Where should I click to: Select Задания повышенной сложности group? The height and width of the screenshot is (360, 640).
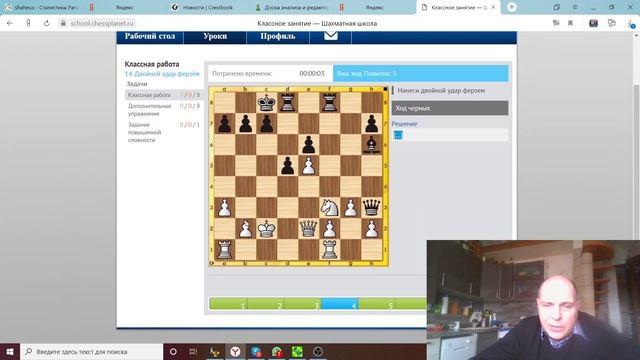144,132
